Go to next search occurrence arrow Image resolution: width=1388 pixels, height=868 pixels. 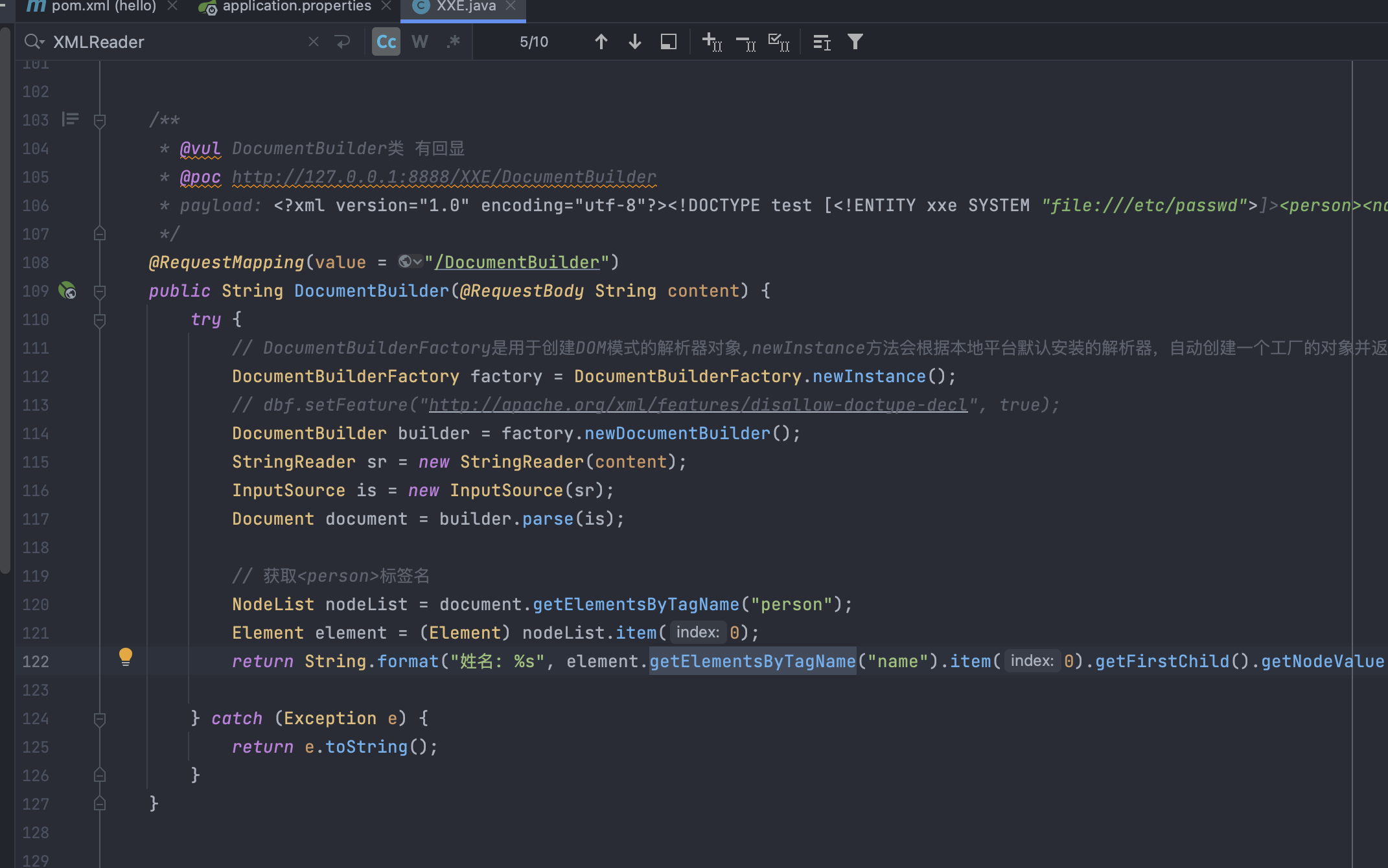coord(634,42)
